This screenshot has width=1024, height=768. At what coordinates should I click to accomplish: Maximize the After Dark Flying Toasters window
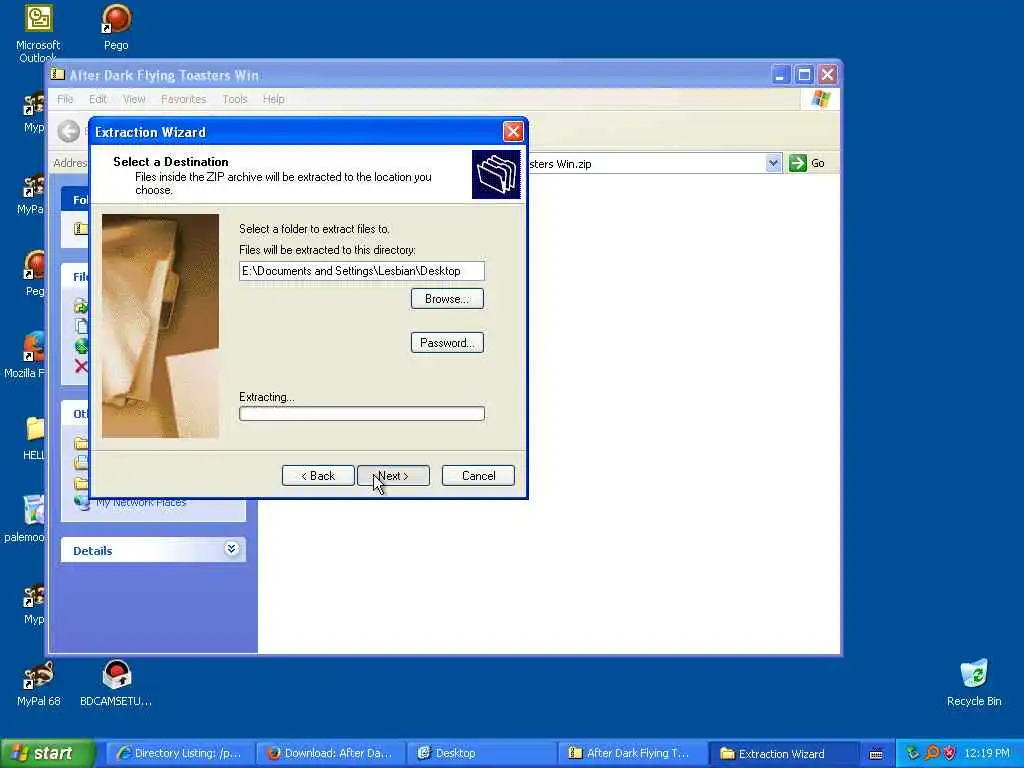click(x=804, y=74)
